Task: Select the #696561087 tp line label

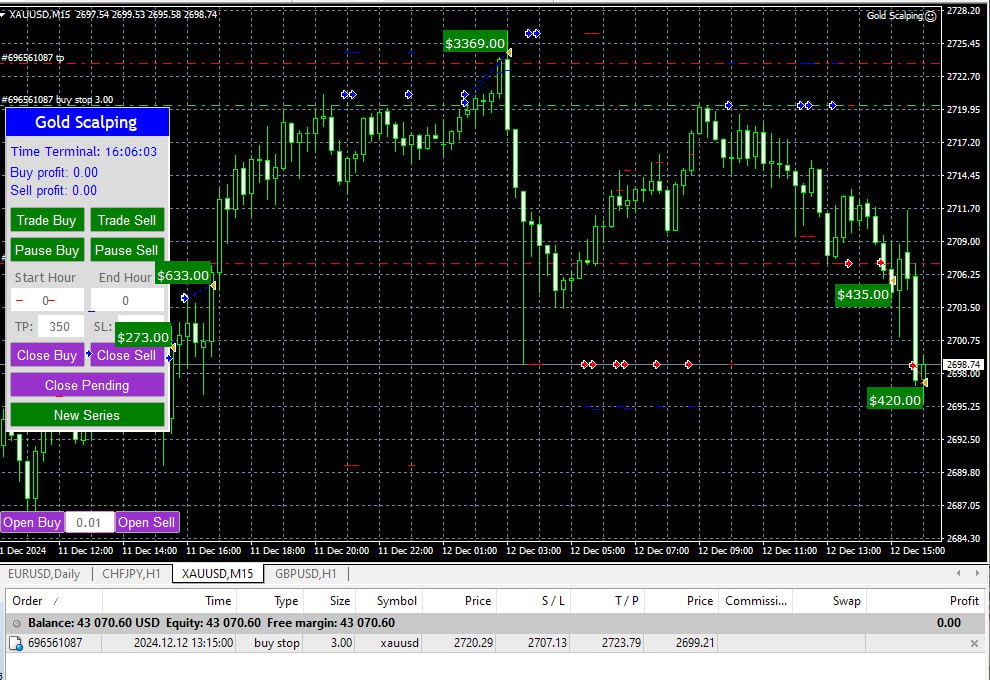Action: point(33,57)
